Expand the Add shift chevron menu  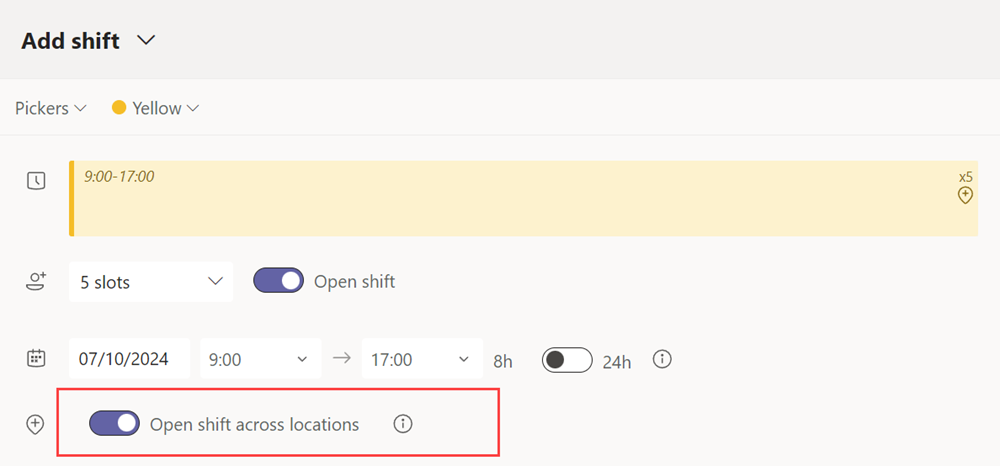146,40
